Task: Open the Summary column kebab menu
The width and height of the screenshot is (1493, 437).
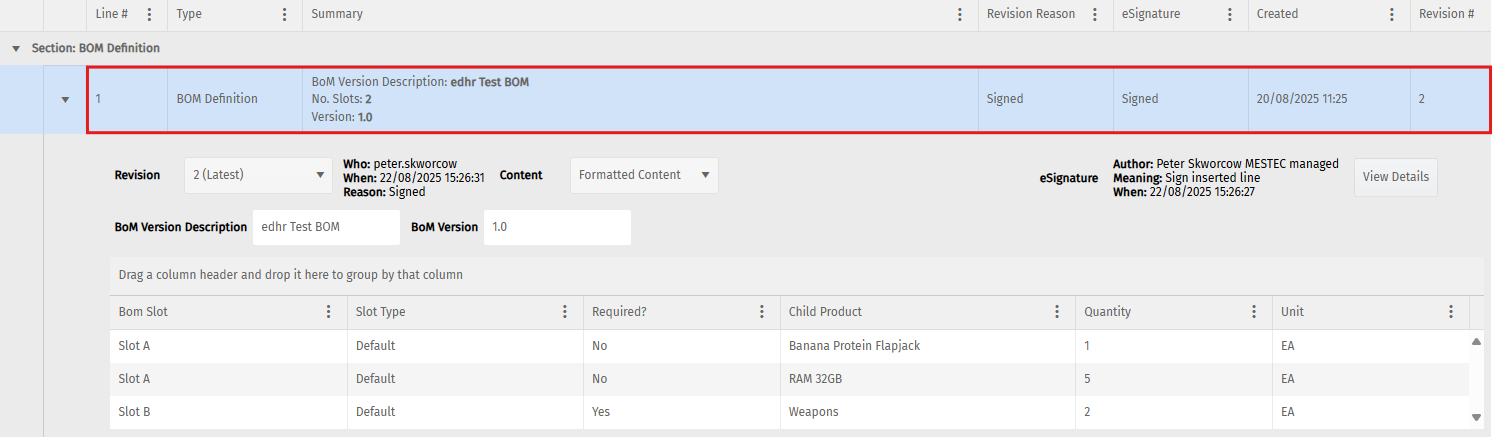Action: click(960, 15)
